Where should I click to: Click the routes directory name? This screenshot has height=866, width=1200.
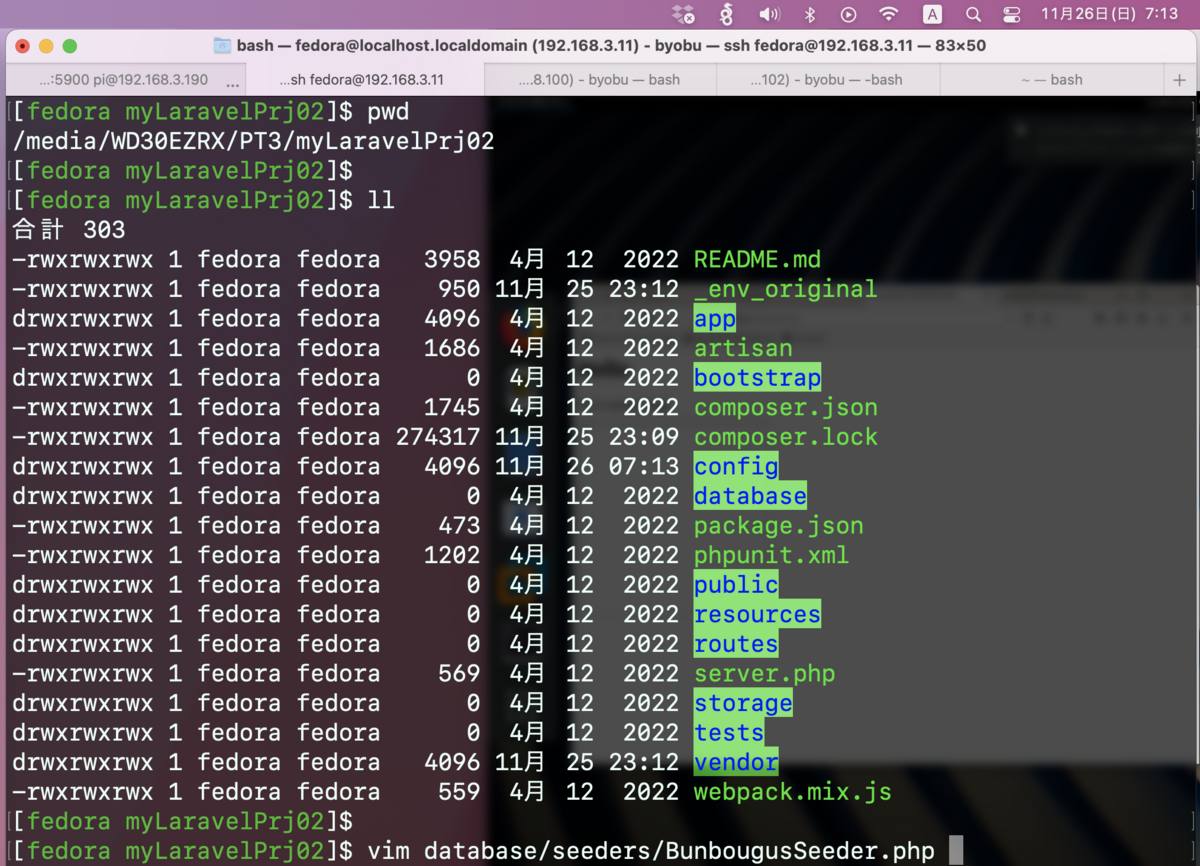pos(736,644)
